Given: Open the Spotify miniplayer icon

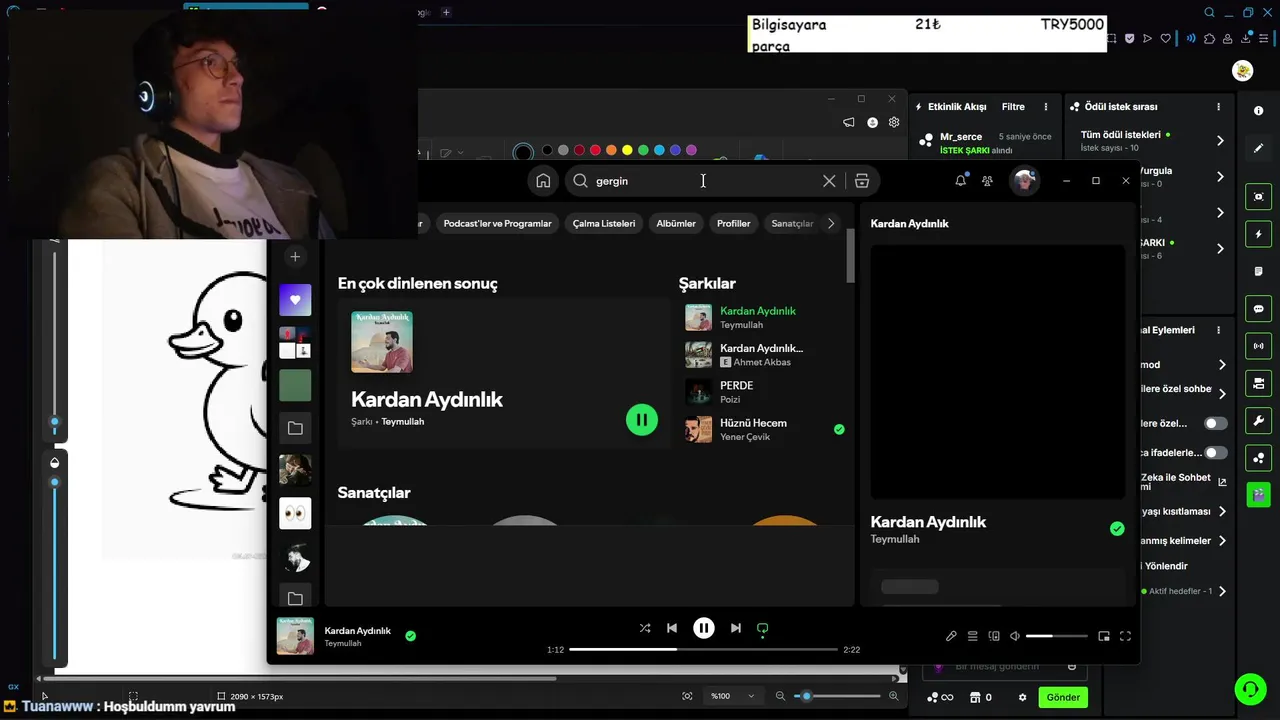Looking at the screenshot, I should coord(1104,636).
